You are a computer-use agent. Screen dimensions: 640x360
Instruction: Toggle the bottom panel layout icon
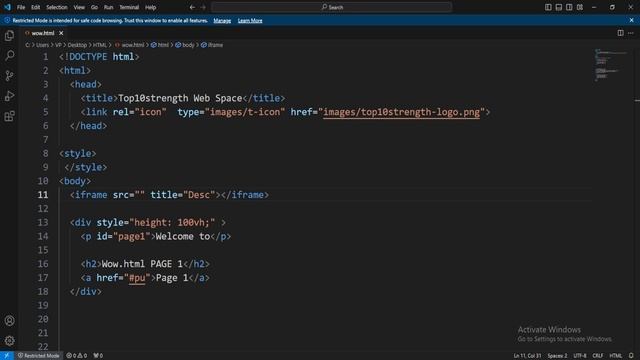pos(559,7)
